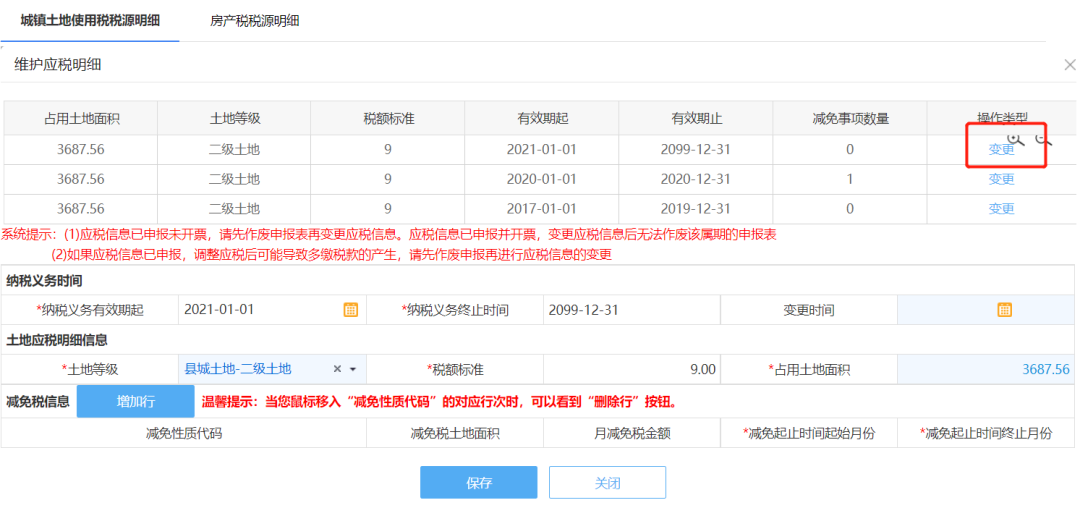Click the 占用土地面积 table column header
The height and width of the screenshot is (529, 1080).
81,118
